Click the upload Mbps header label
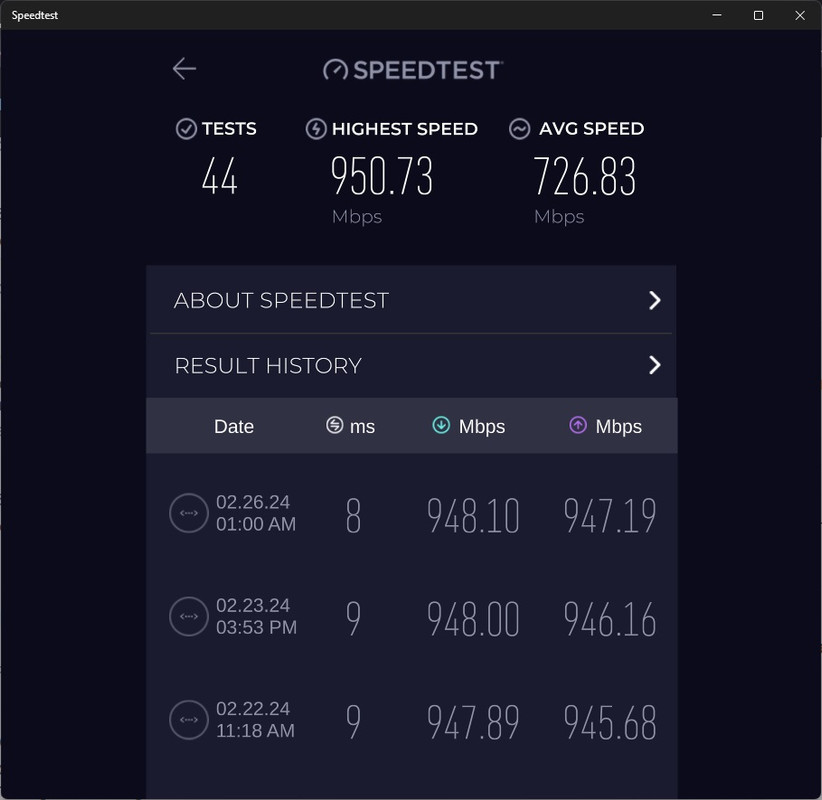This screenshot has width=822, height=800. point(619,427)
